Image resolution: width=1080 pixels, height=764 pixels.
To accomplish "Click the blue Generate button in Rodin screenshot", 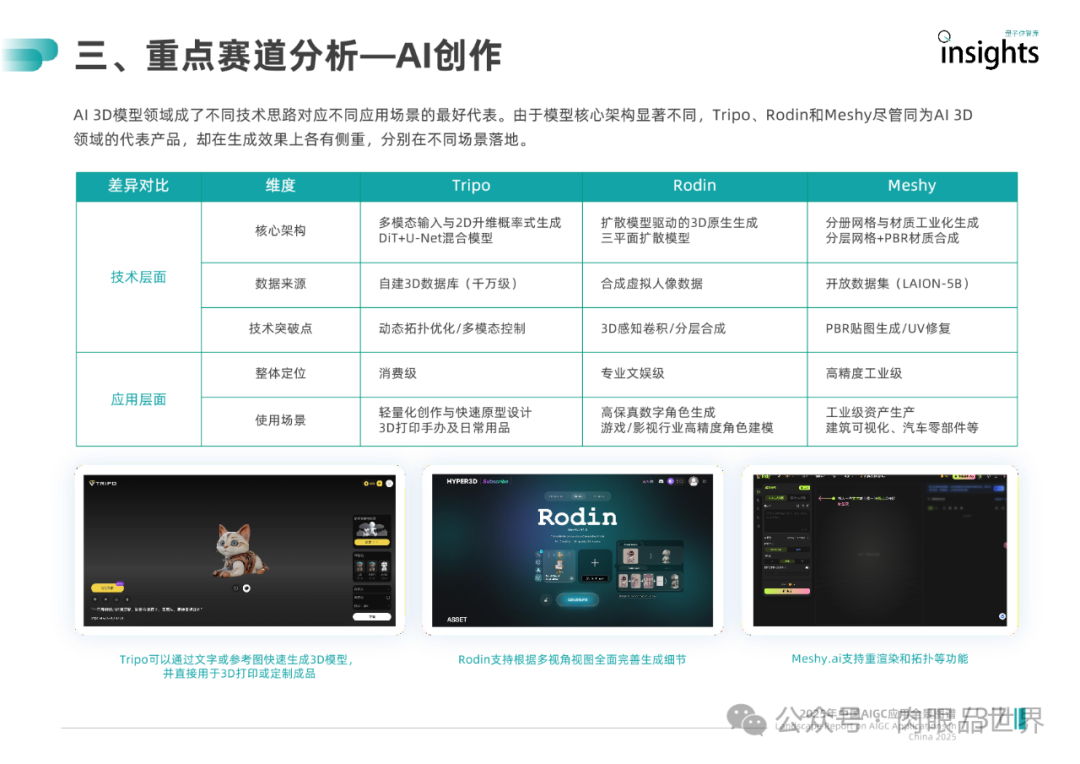I will click(x=577, y=599).
